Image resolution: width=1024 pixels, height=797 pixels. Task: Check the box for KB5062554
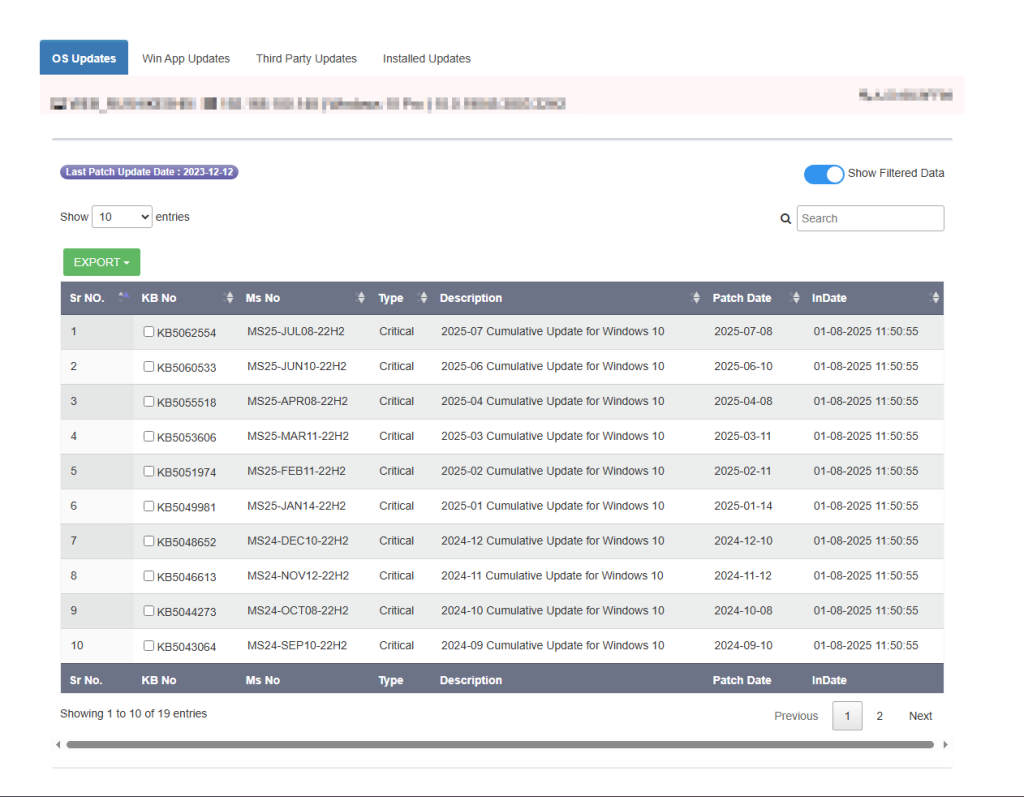tap(149, 332)
